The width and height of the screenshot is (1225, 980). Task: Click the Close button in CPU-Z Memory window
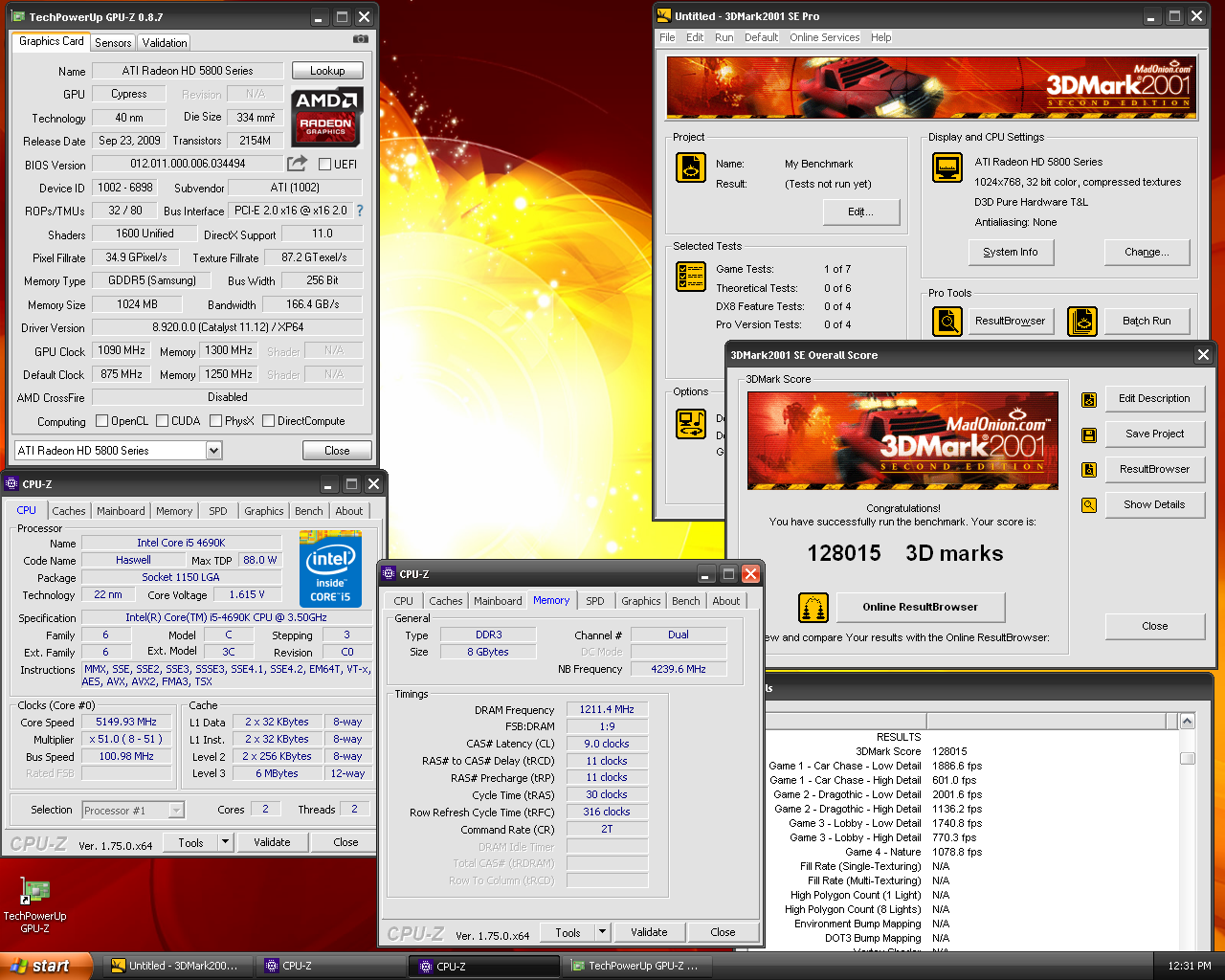tap(723, 932)
